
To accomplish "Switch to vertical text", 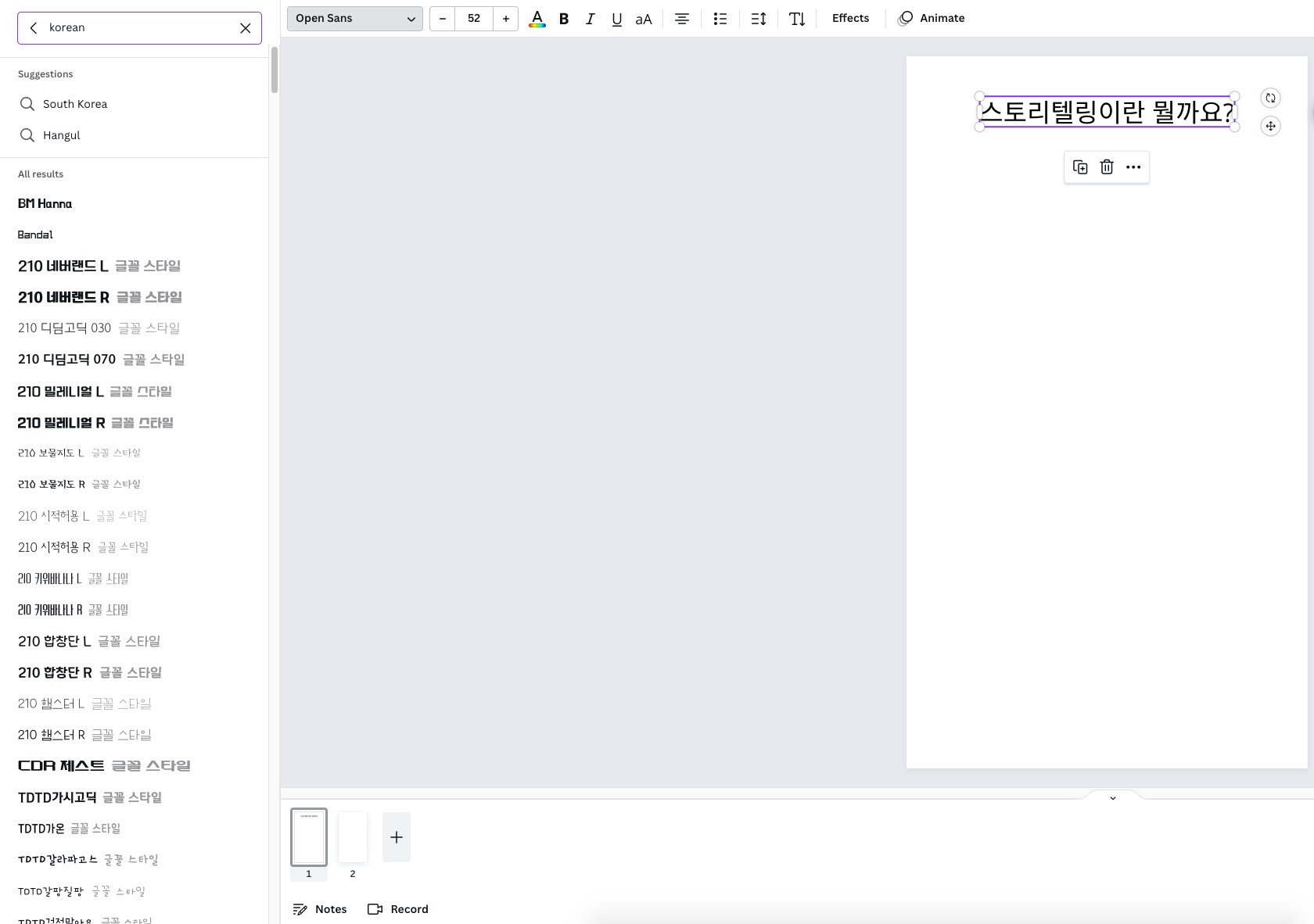I will click(797, 19).
